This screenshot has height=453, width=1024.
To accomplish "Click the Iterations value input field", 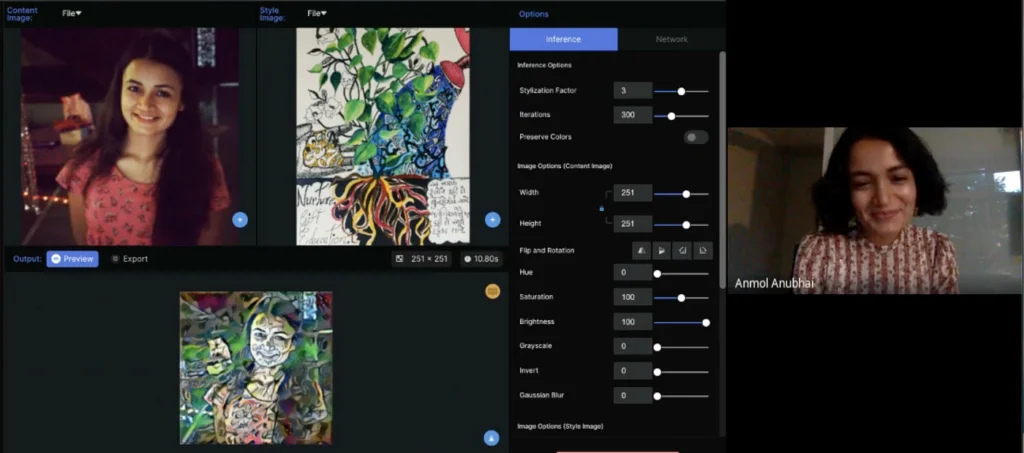I will 633,115.
